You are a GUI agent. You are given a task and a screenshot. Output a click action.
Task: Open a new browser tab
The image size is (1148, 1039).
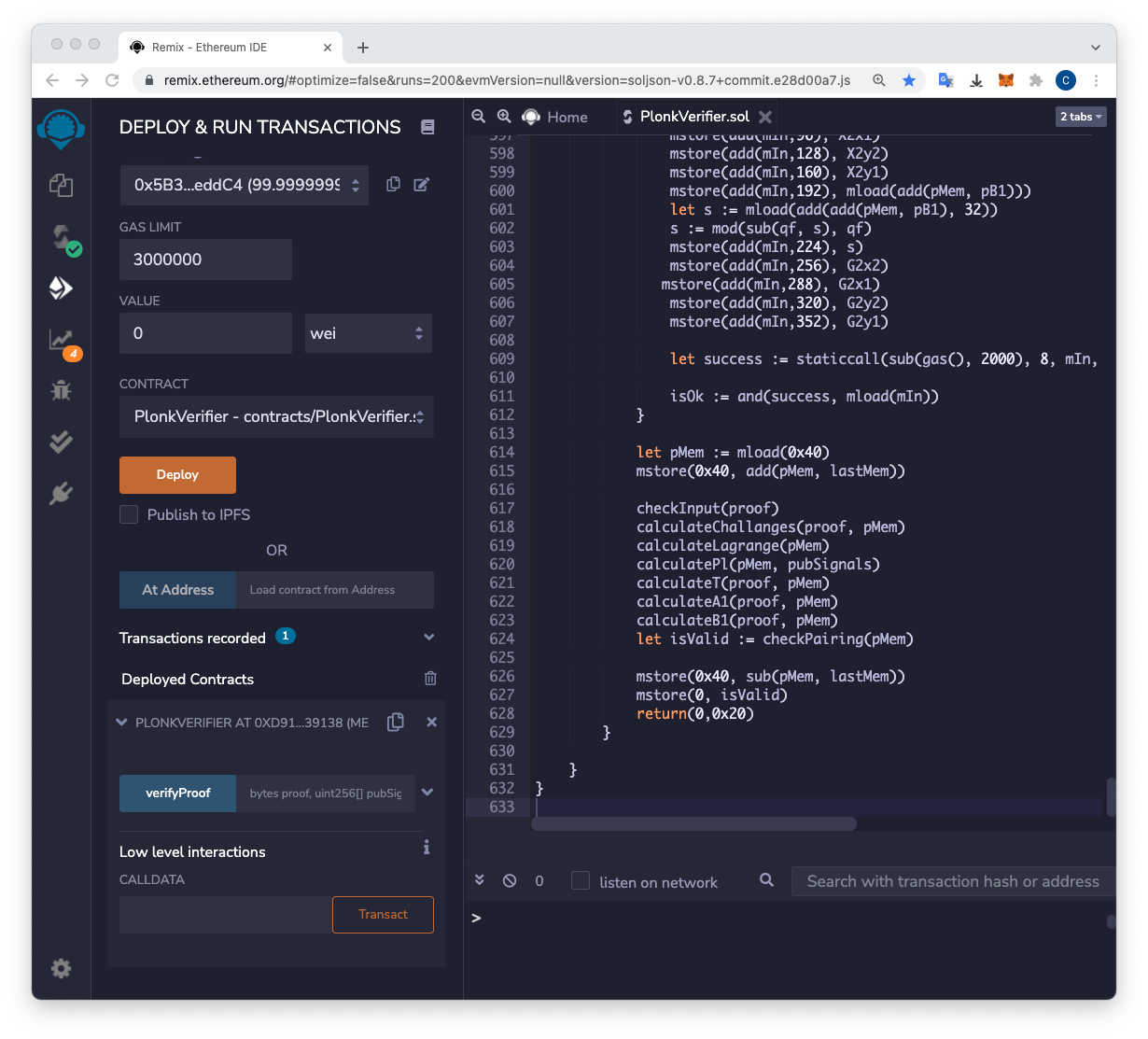363,48
